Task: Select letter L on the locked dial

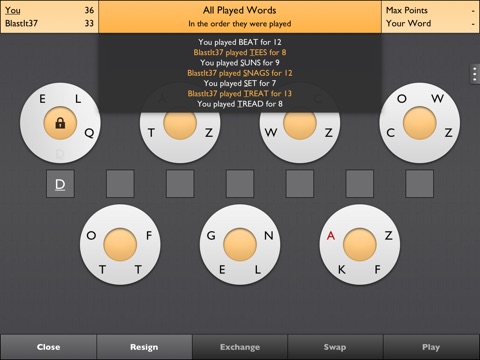Action: pos(78,99)
